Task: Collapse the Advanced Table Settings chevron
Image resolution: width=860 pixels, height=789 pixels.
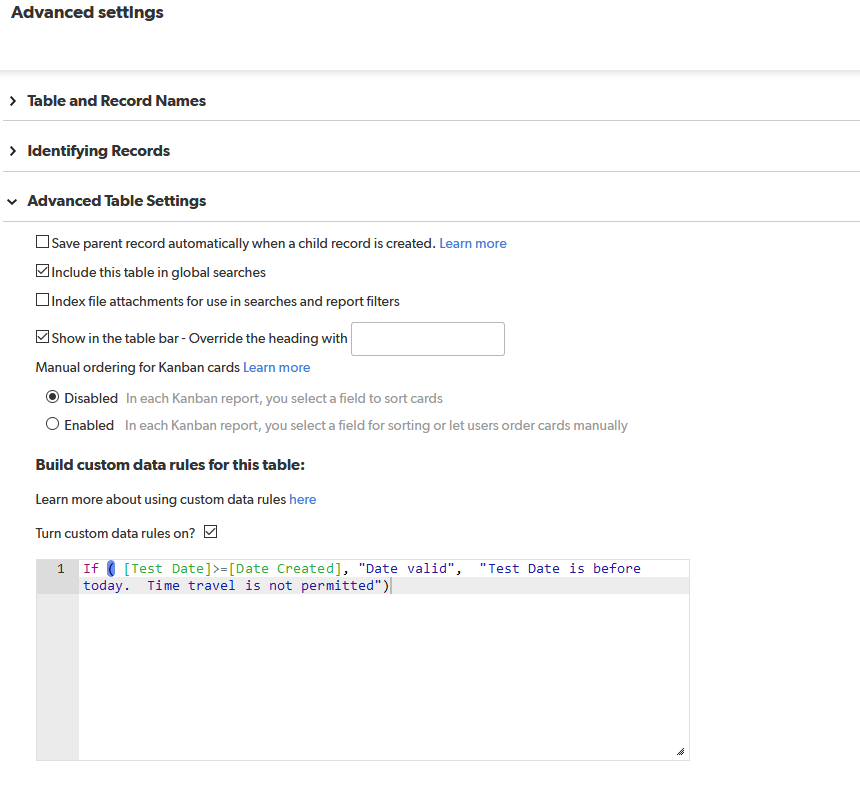Action: [13, 201]
